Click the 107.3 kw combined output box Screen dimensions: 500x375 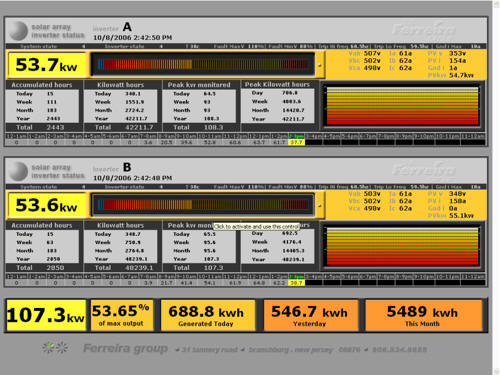(x=46, y=315)
